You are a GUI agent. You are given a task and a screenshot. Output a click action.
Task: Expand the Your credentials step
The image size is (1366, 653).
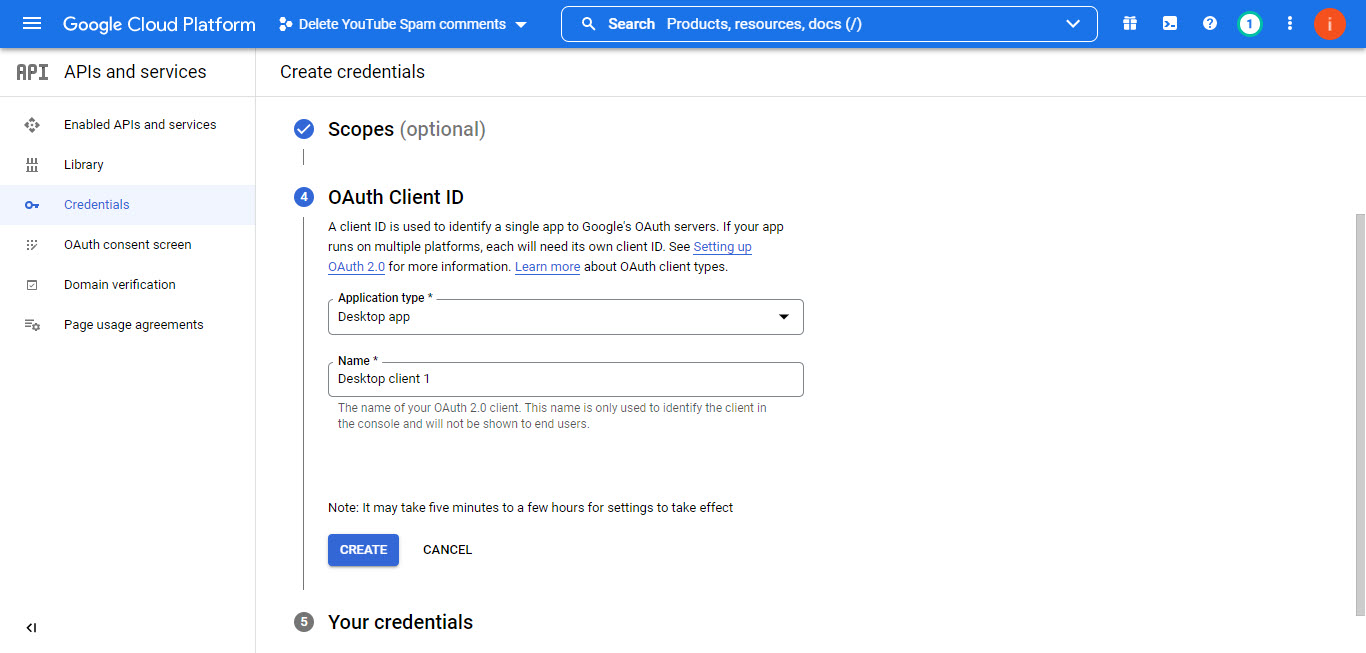coord(400,622)
